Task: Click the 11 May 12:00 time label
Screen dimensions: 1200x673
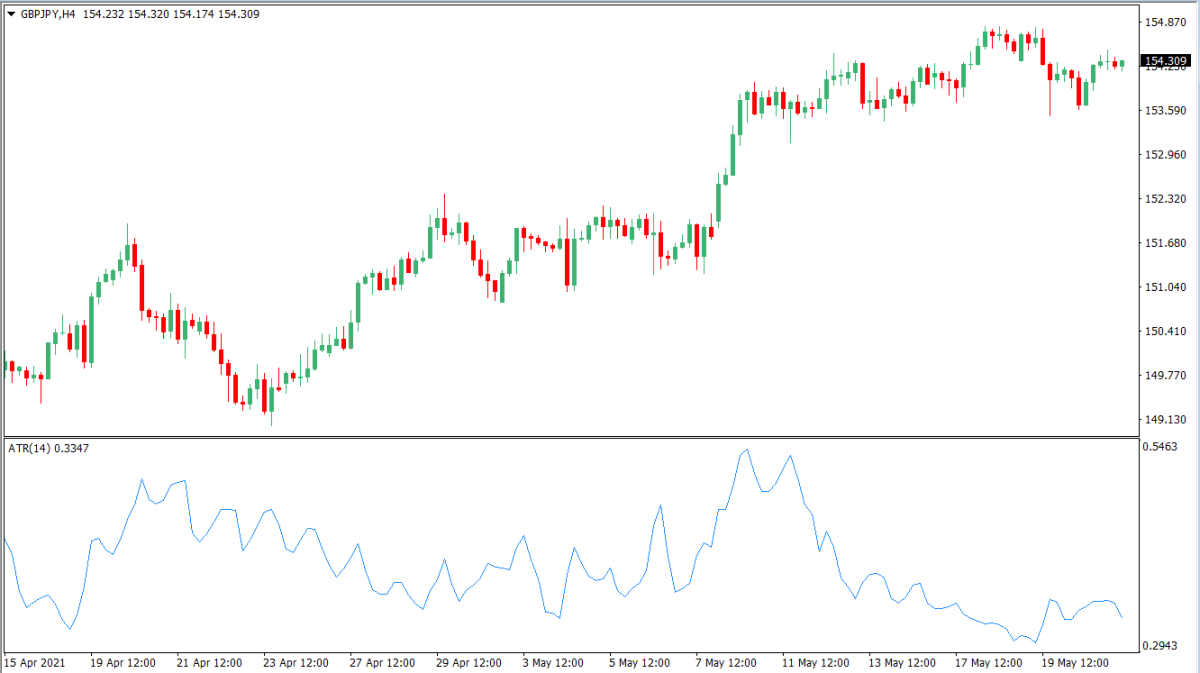Action: tap(815, 663)
